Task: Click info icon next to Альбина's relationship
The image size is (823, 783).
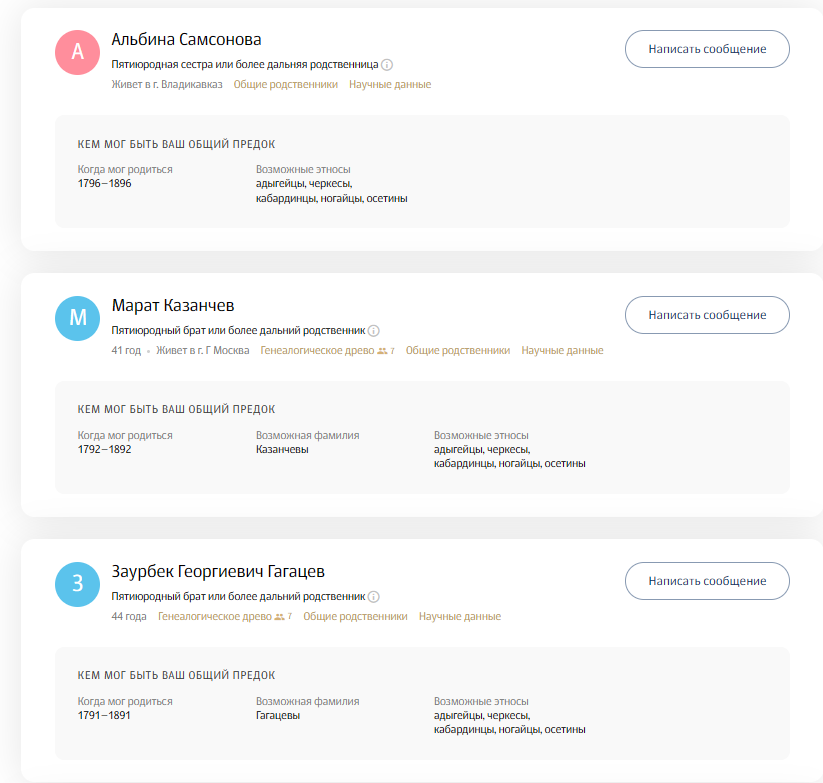Action: click(x=387, y=65)
